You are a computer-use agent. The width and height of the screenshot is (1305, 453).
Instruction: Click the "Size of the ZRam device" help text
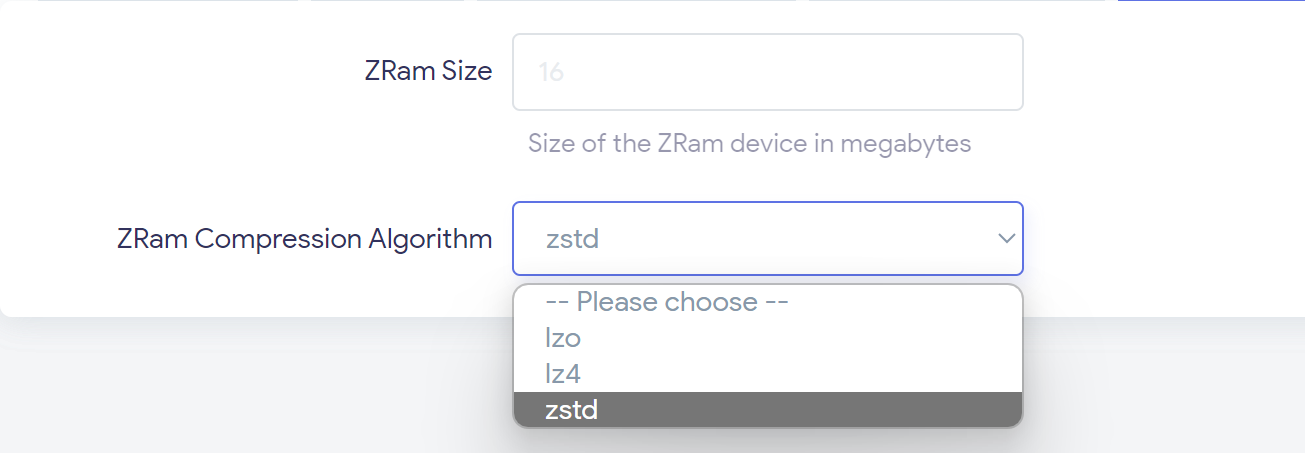[x=749, y=143]
